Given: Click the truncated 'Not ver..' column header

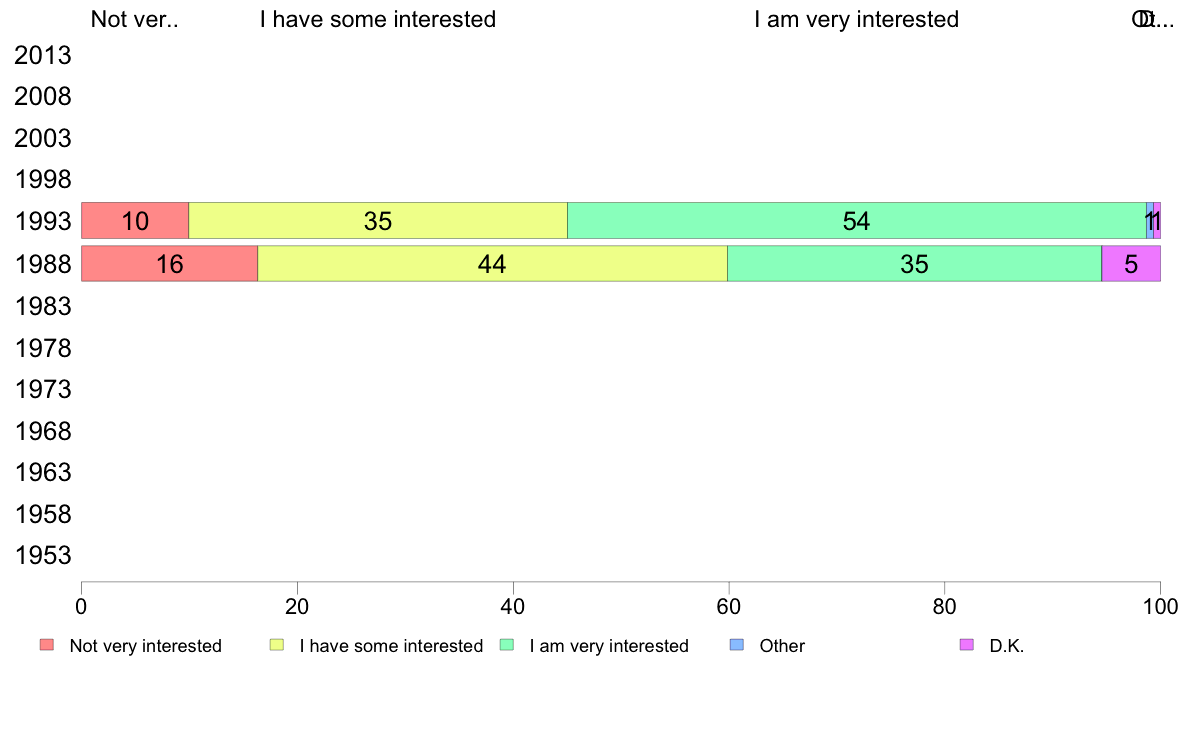Looking at the screenshot, I should (x=135, y=19).
